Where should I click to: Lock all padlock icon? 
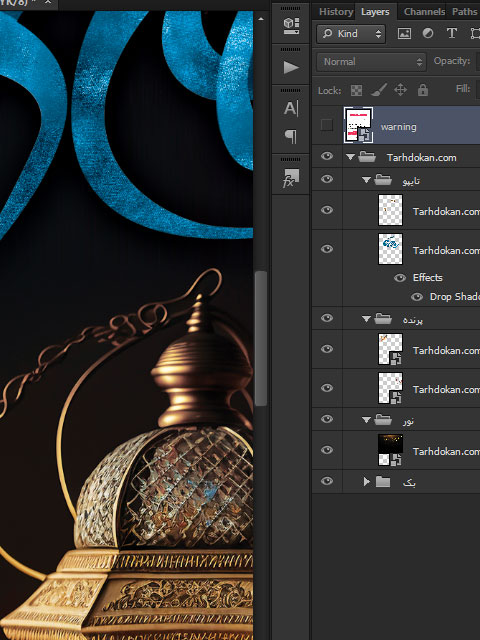coord(423,90)
